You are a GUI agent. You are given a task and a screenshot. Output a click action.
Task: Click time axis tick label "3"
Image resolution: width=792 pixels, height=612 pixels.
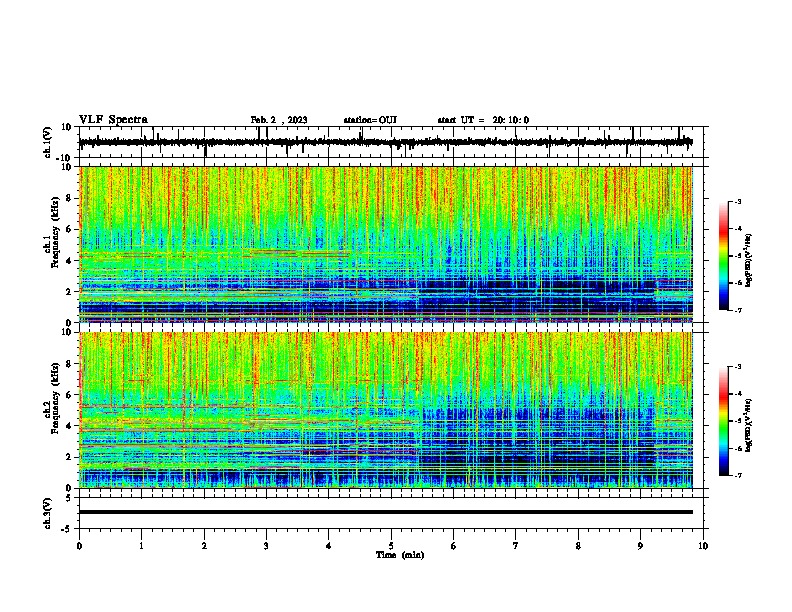pyautogui.click(x=266, y=546)
